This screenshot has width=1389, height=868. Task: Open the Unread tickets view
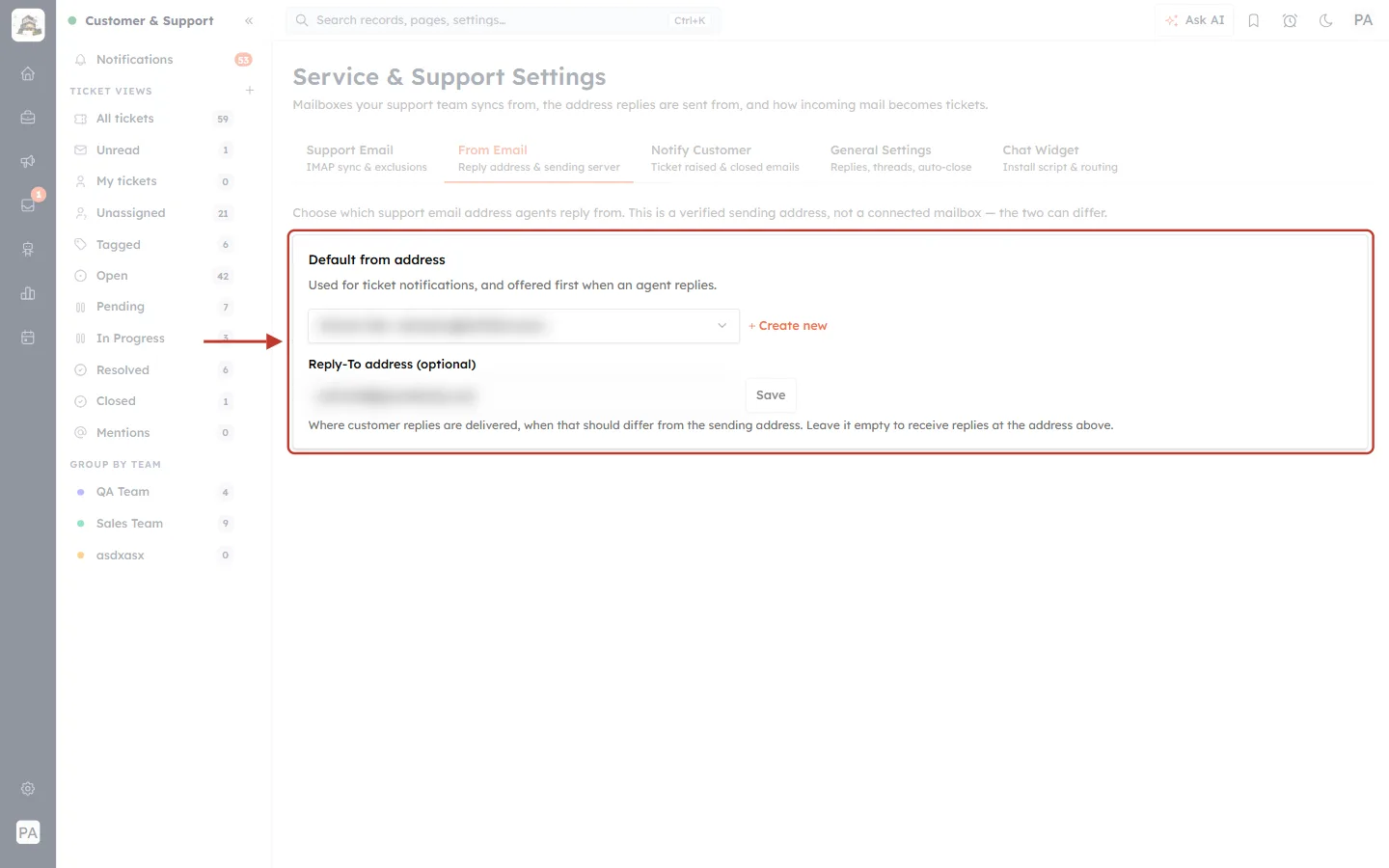coord(152,150)
